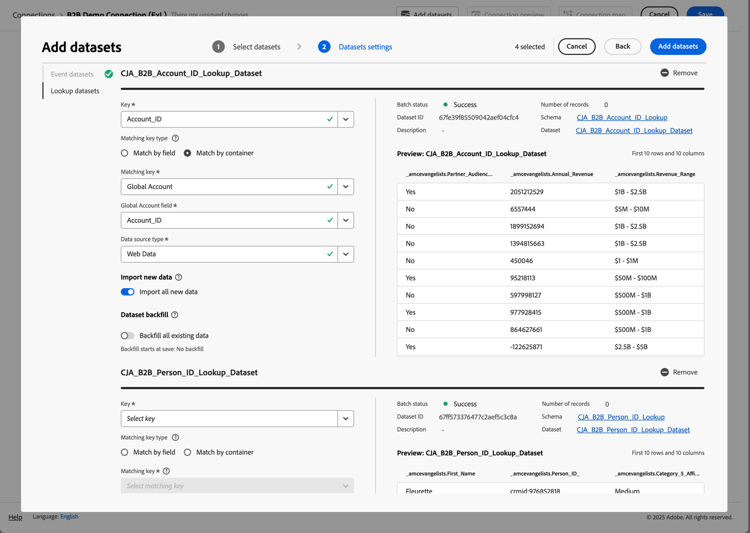Expand the Data source type Web Data dropdown

point(345,254)
